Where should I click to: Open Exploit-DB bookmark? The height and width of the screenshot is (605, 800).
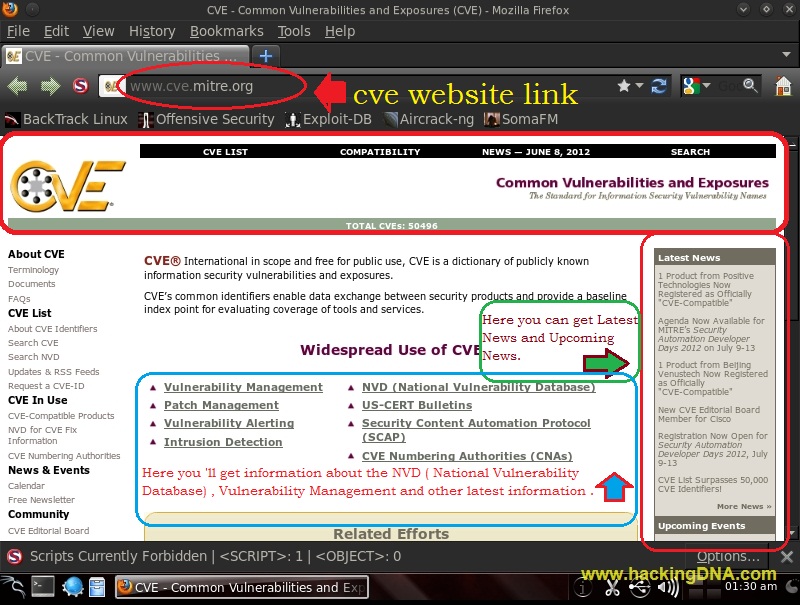tap(329, 119)
